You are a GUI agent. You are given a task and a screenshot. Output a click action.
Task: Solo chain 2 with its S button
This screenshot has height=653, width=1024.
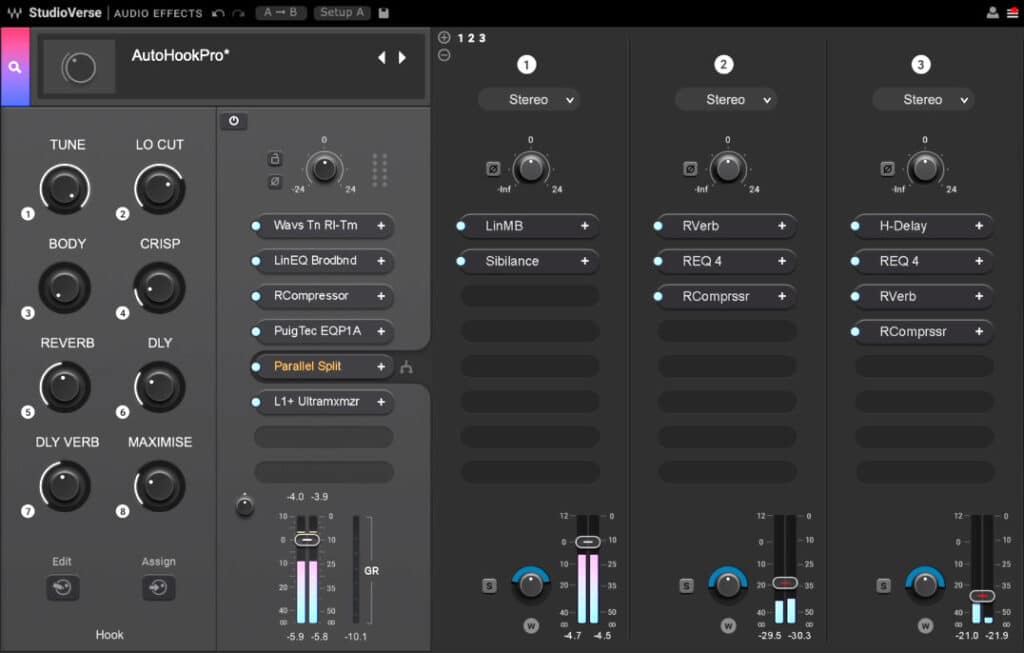coord(686,586)
